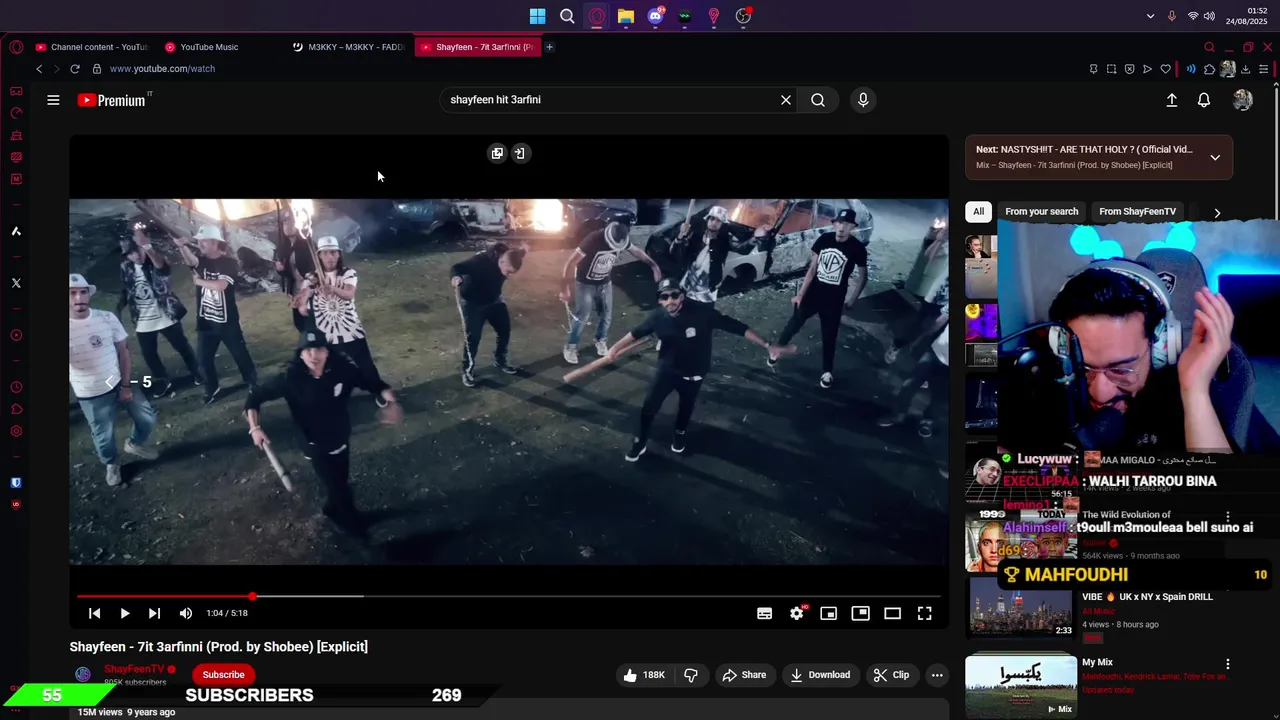Select From ShayFeenTV chip
The height and width of the screenshot is (720, 1280).
tap(1137, 211)
